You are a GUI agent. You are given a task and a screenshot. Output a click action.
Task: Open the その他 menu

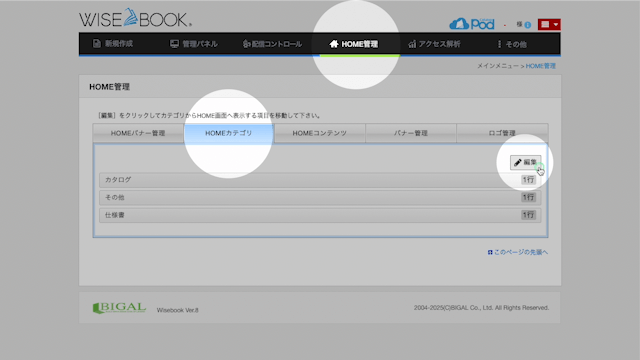pos(512,44)
